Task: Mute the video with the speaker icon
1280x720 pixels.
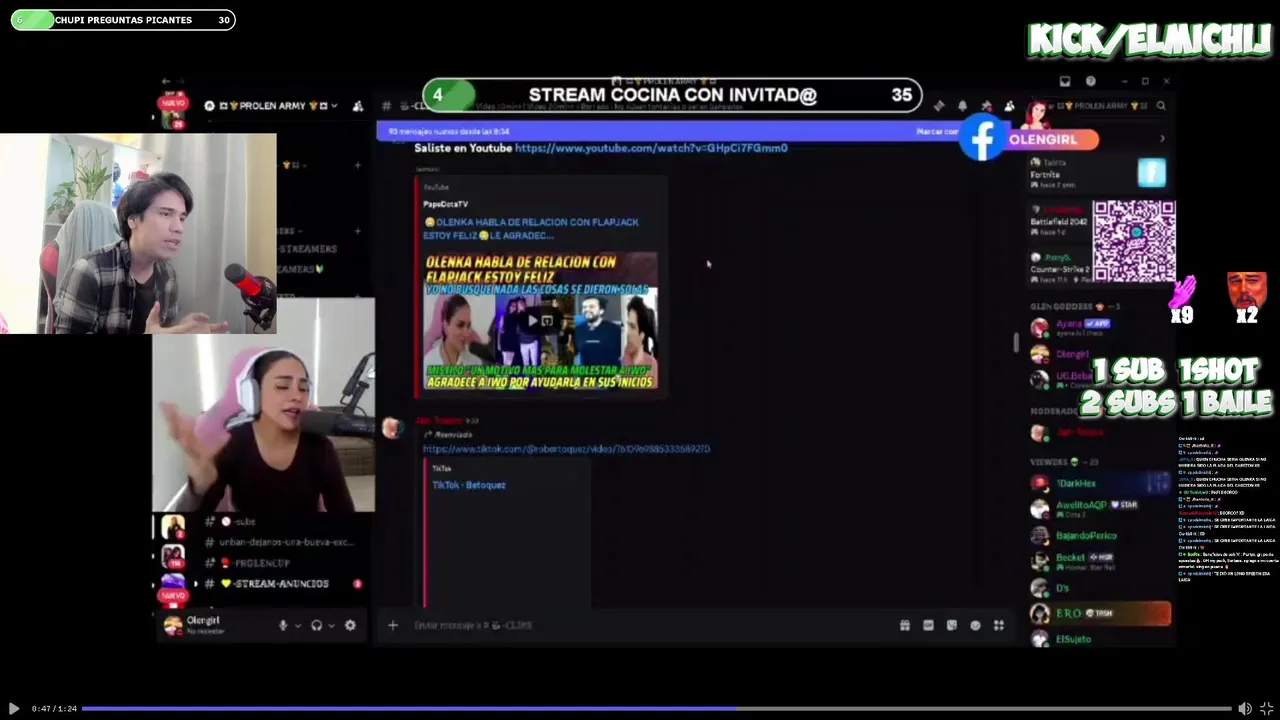Action: [x=1245, y=708]
